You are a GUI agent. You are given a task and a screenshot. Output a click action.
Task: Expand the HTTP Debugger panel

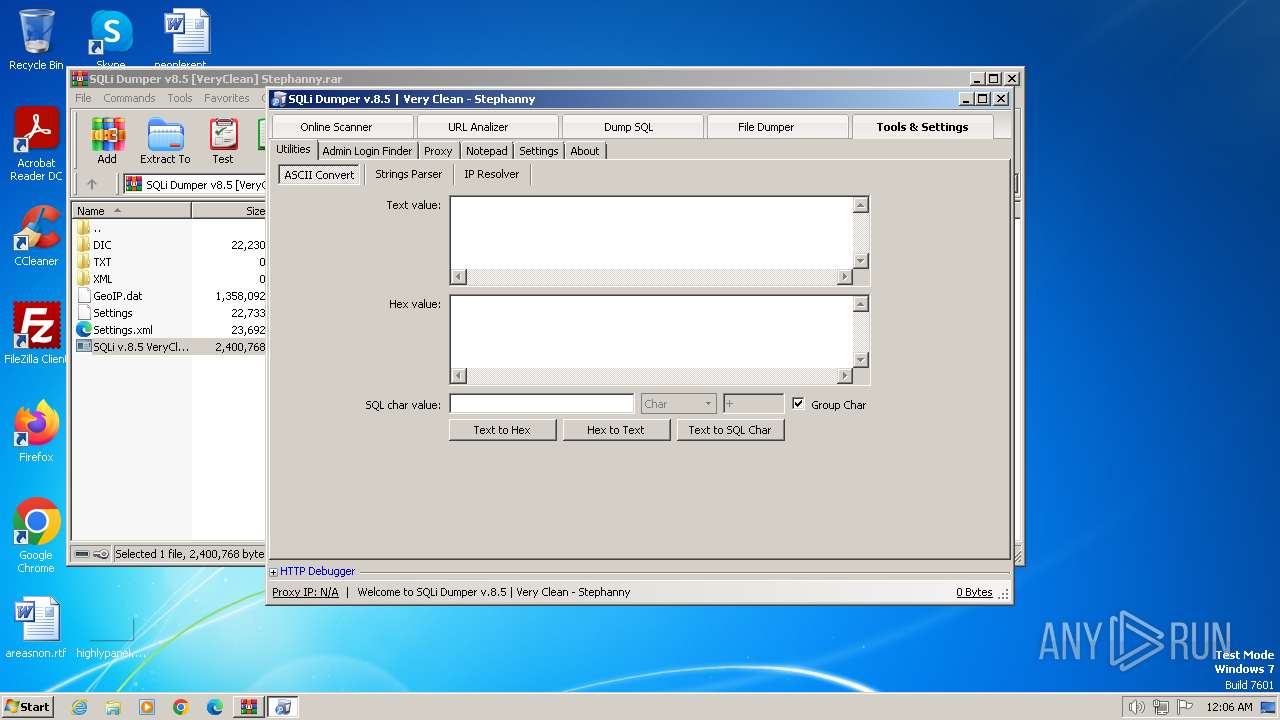[x=274, y=572]
